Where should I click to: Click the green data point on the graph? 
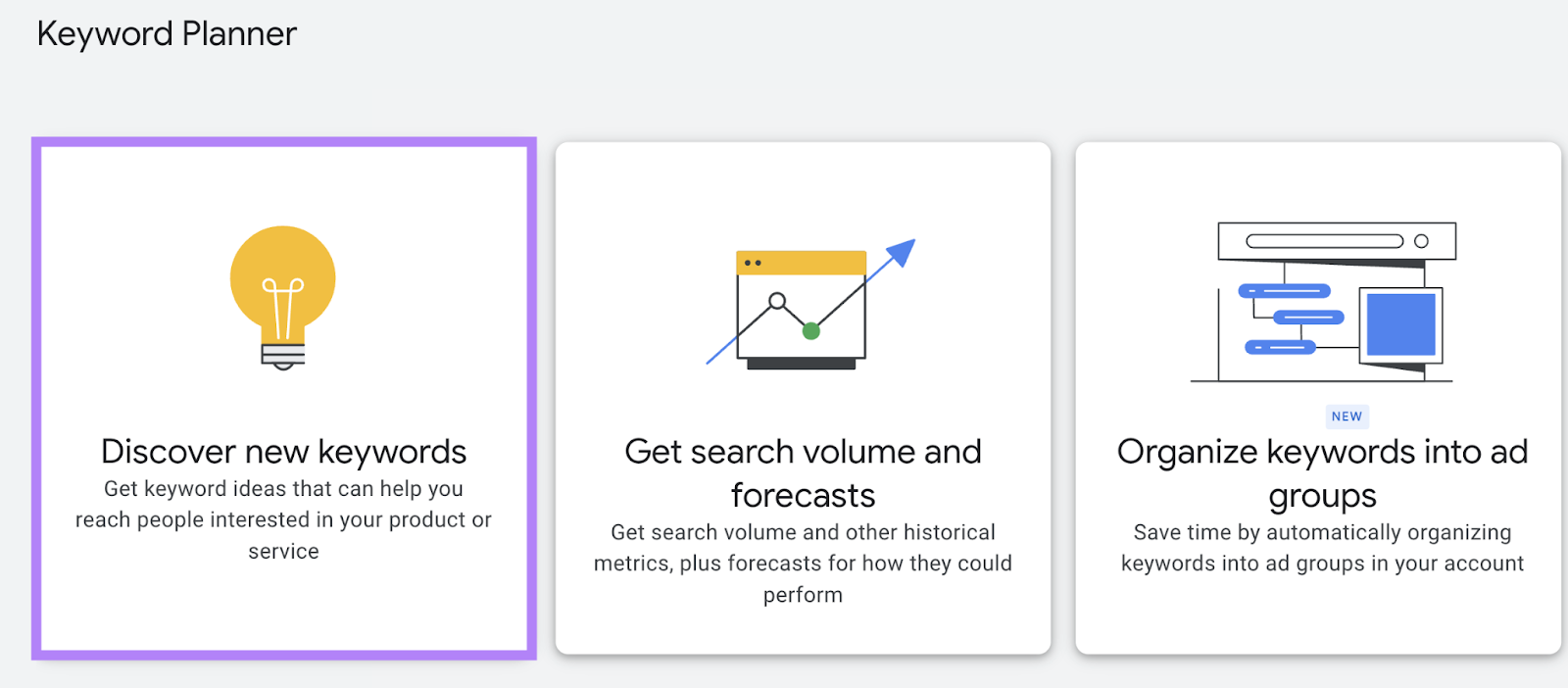(x=810, y=331)
